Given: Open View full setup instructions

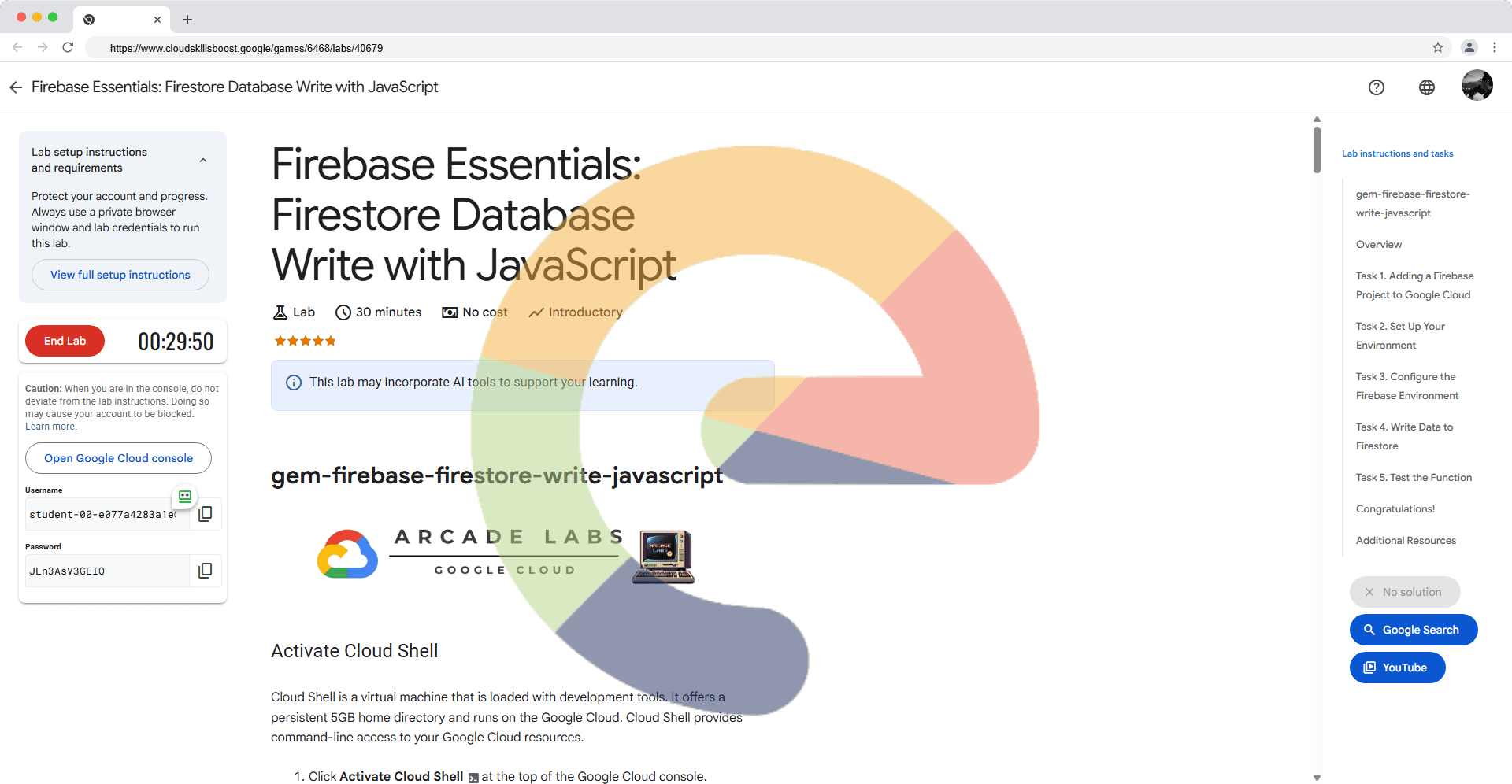Looking at the screenshot, I should pos(120,275).
